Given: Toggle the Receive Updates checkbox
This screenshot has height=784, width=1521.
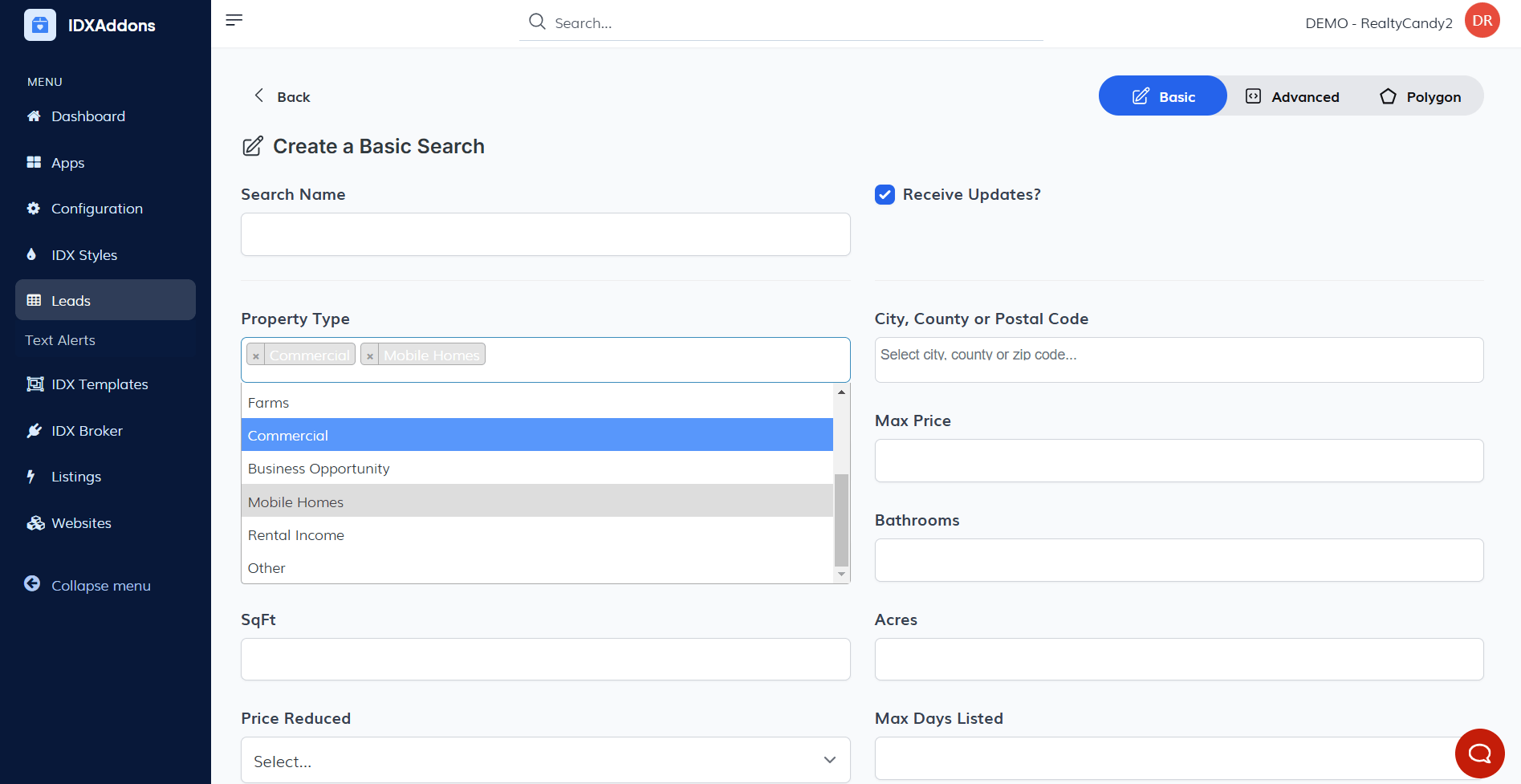Looking at the screenshot, I should [885, 195].
